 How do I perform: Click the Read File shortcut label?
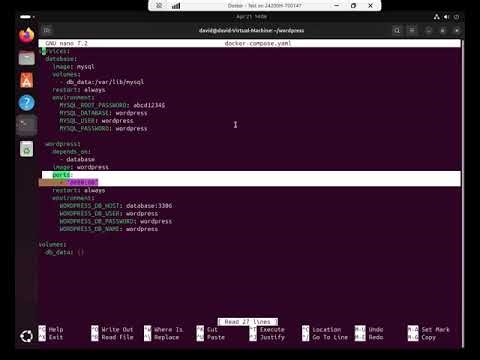click(117, 337)
